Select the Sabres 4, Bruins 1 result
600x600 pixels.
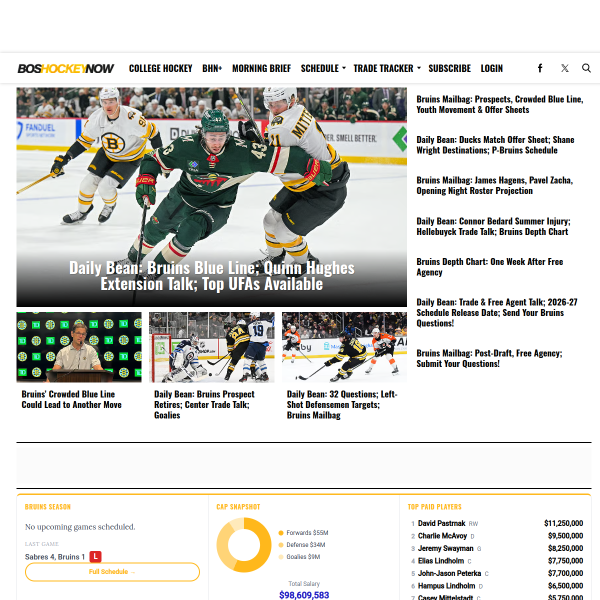coord(55,557)
